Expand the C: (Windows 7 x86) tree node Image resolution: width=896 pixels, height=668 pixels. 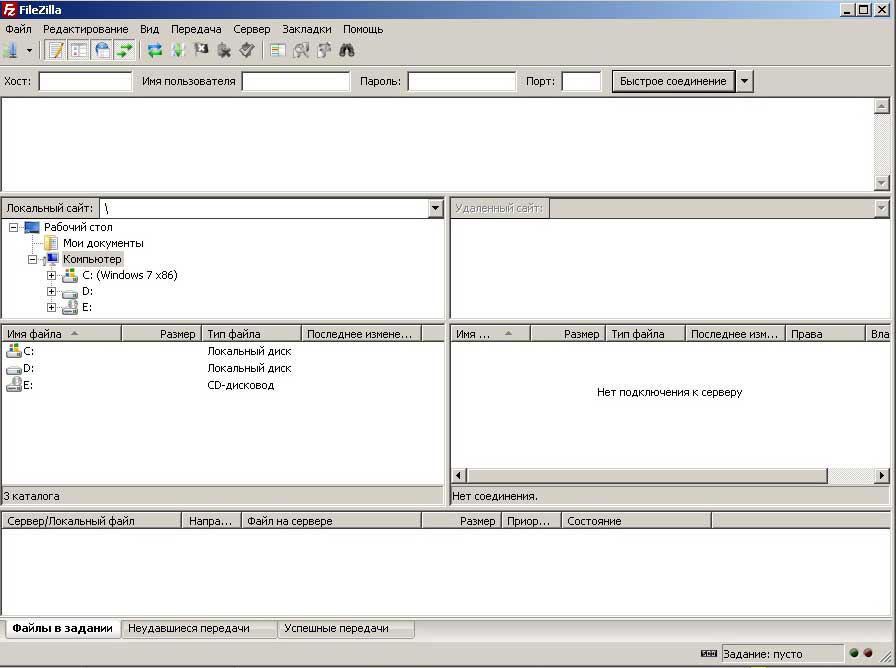coord(52,275)
